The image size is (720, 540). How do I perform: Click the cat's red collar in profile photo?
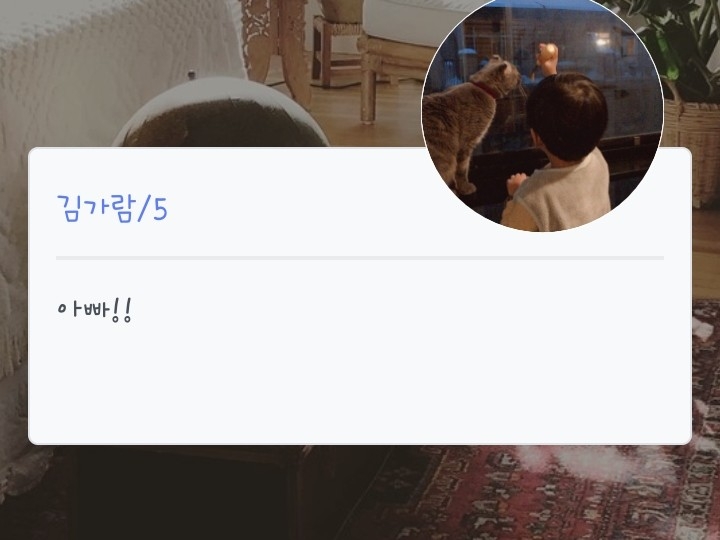click(486, 90)
